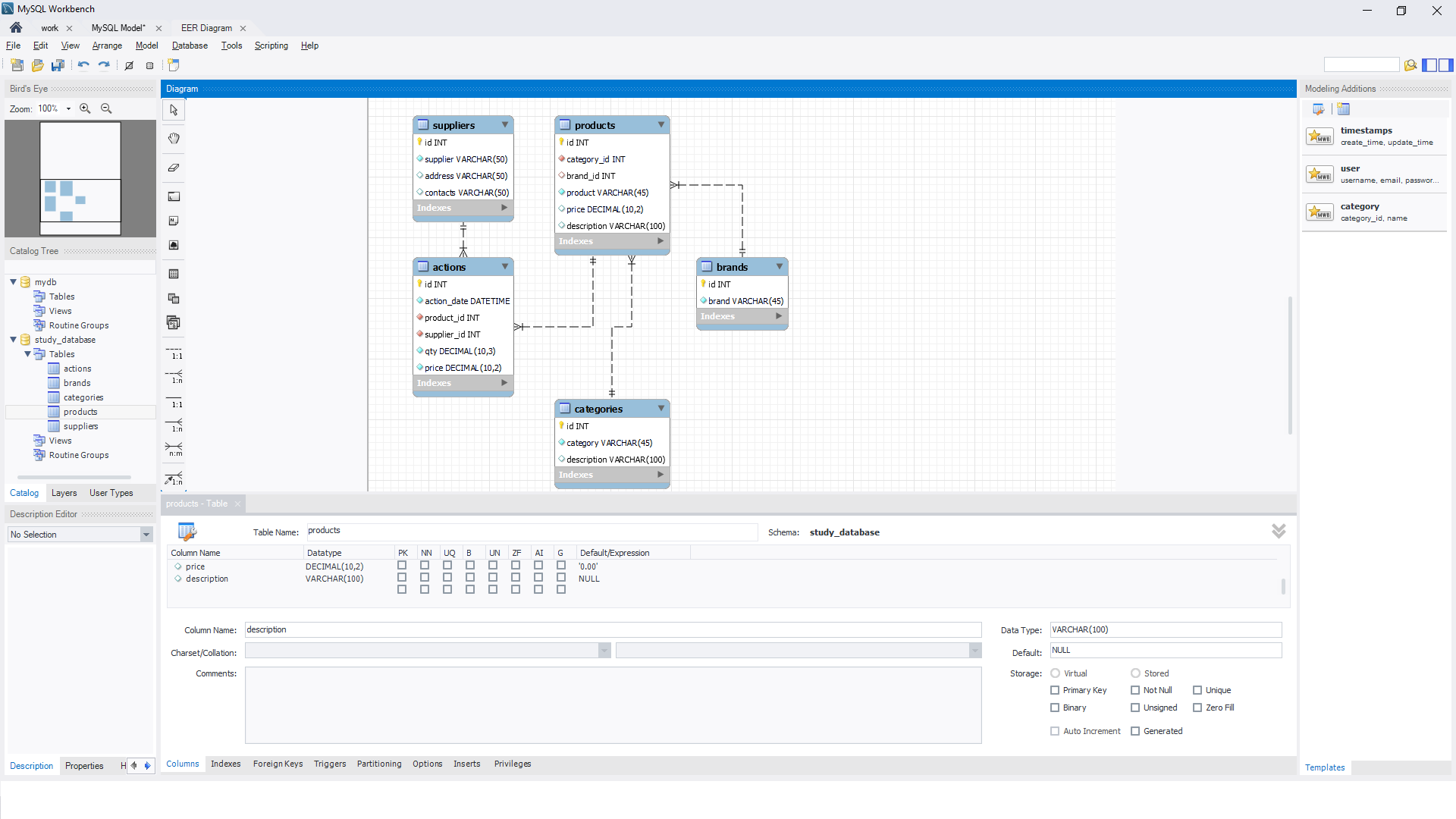Viewport: 1456px width, 819px height.
Task: Click the Table Name input field
Action: pos(531,532)
